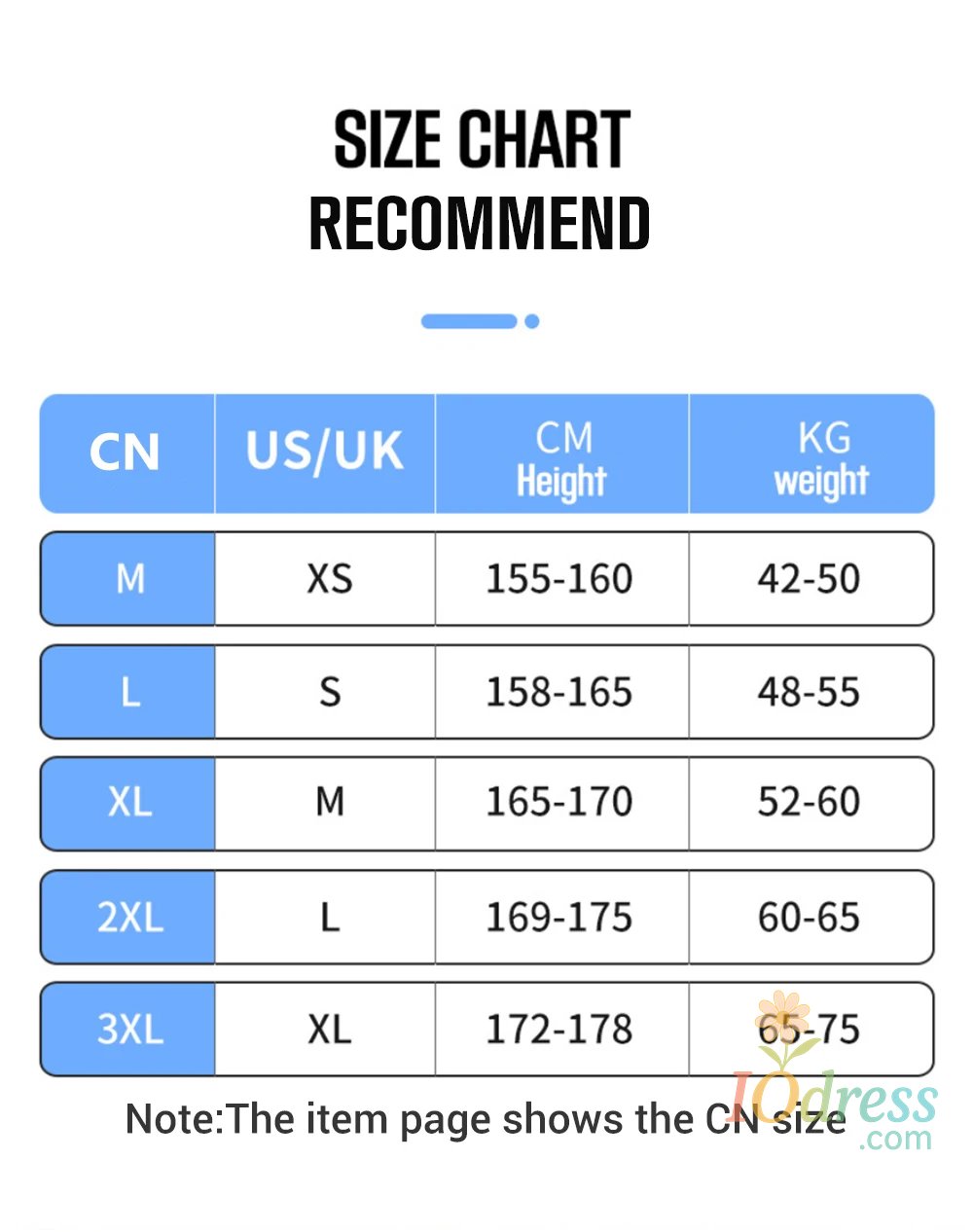The image size is (973, 1232).
Task: Click the KG weight column header
Action: (x=821, y=457)
